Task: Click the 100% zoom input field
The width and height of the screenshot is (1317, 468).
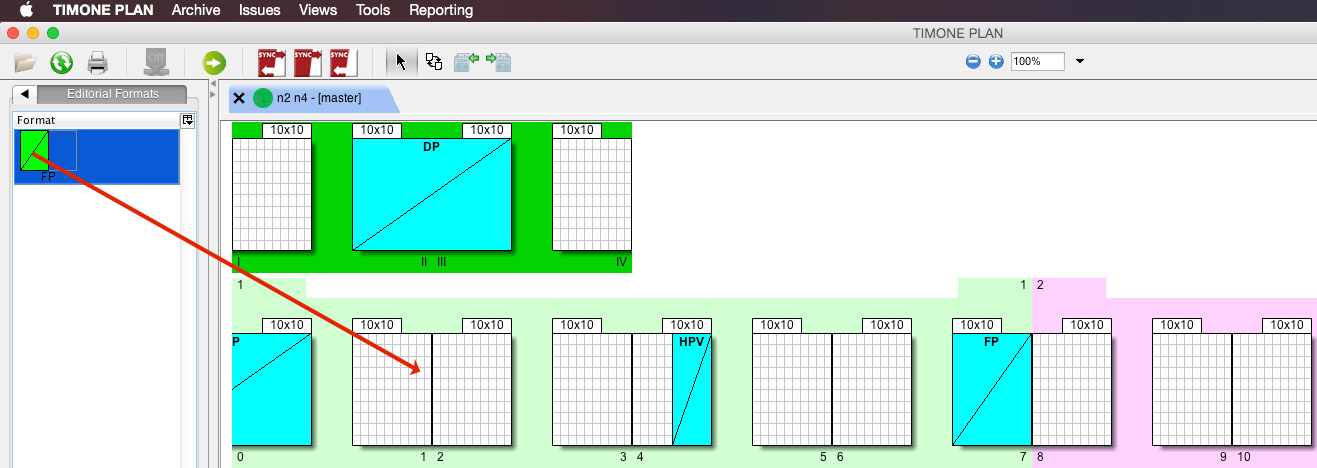Action: 1037,61
